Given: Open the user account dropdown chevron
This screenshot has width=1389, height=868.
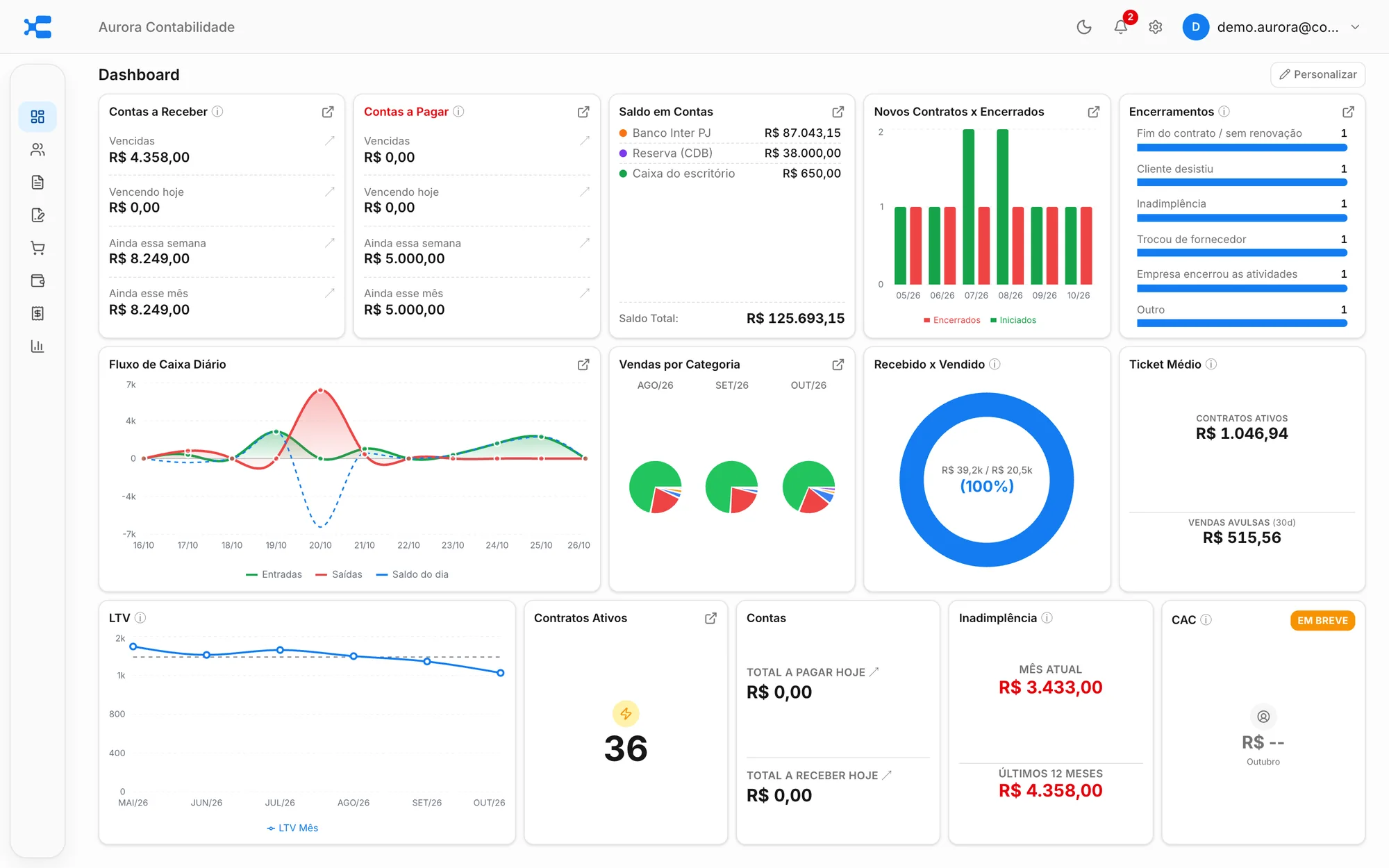Looking at the screenshot, I should [x=1355, y=27].
